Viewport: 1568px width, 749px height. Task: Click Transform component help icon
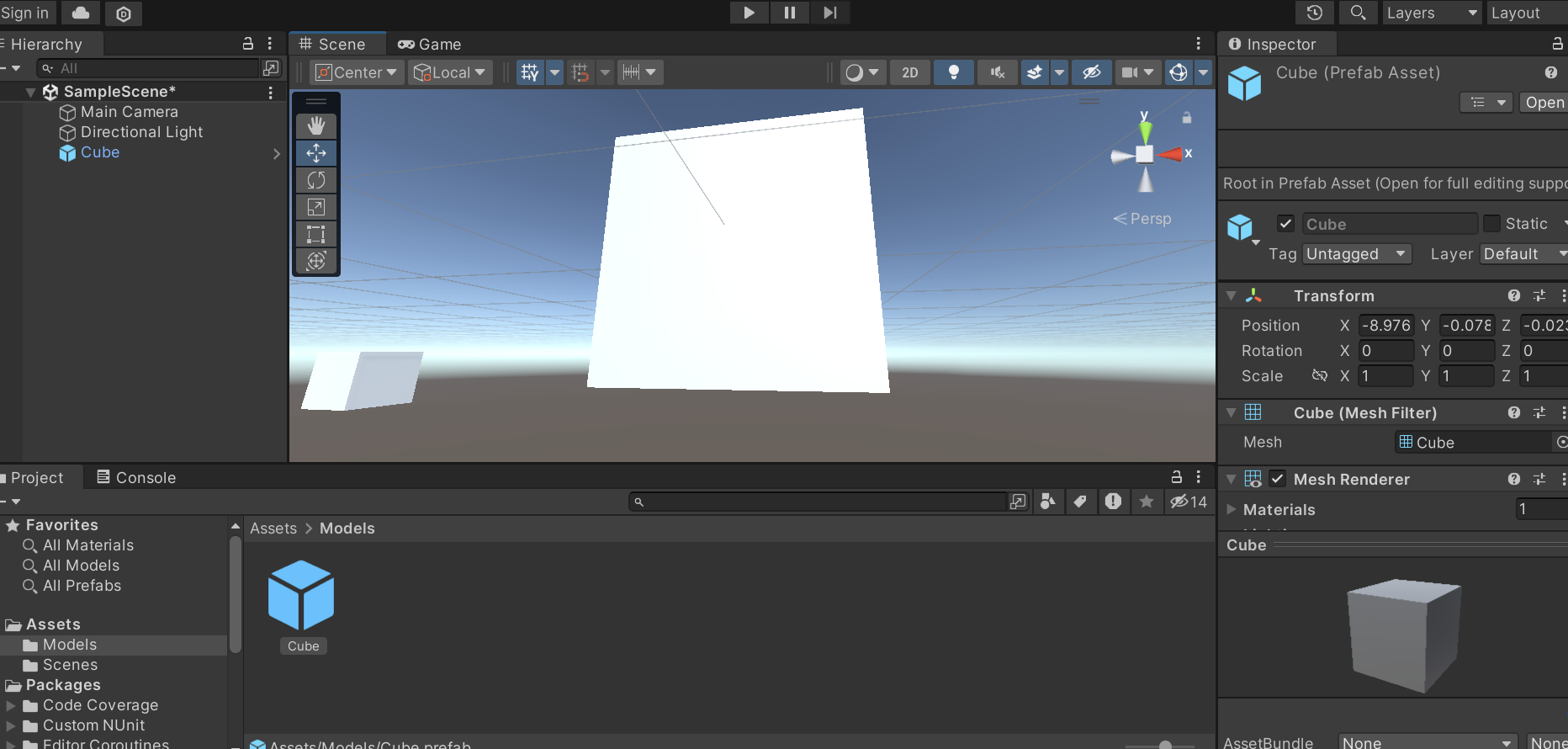coord(1514,295)
